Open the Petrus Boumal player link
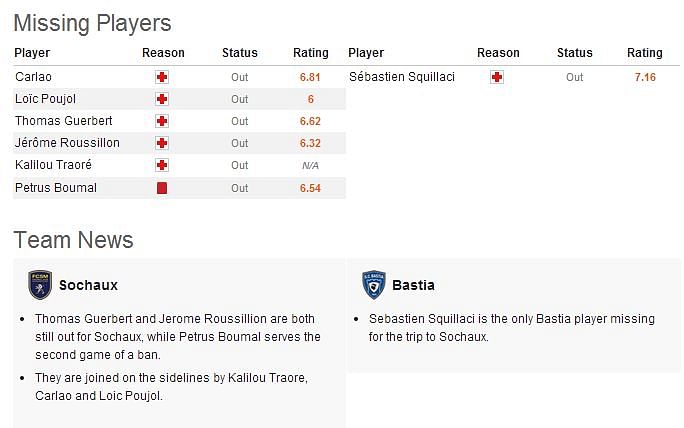This screenshot has width=684, height=428. 56,188
